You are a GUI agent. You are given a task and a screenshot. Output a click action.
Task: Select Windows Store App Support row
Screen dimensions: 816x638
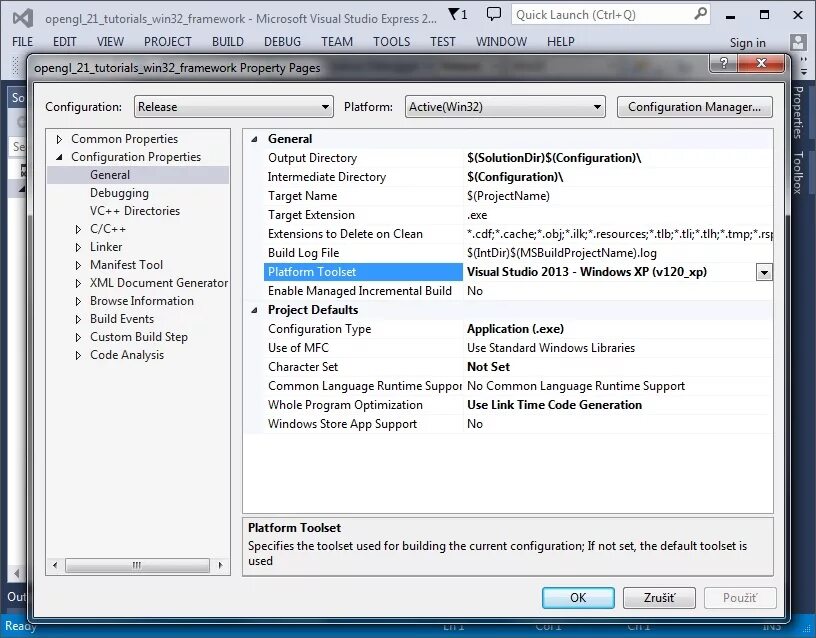click(518, 424)
